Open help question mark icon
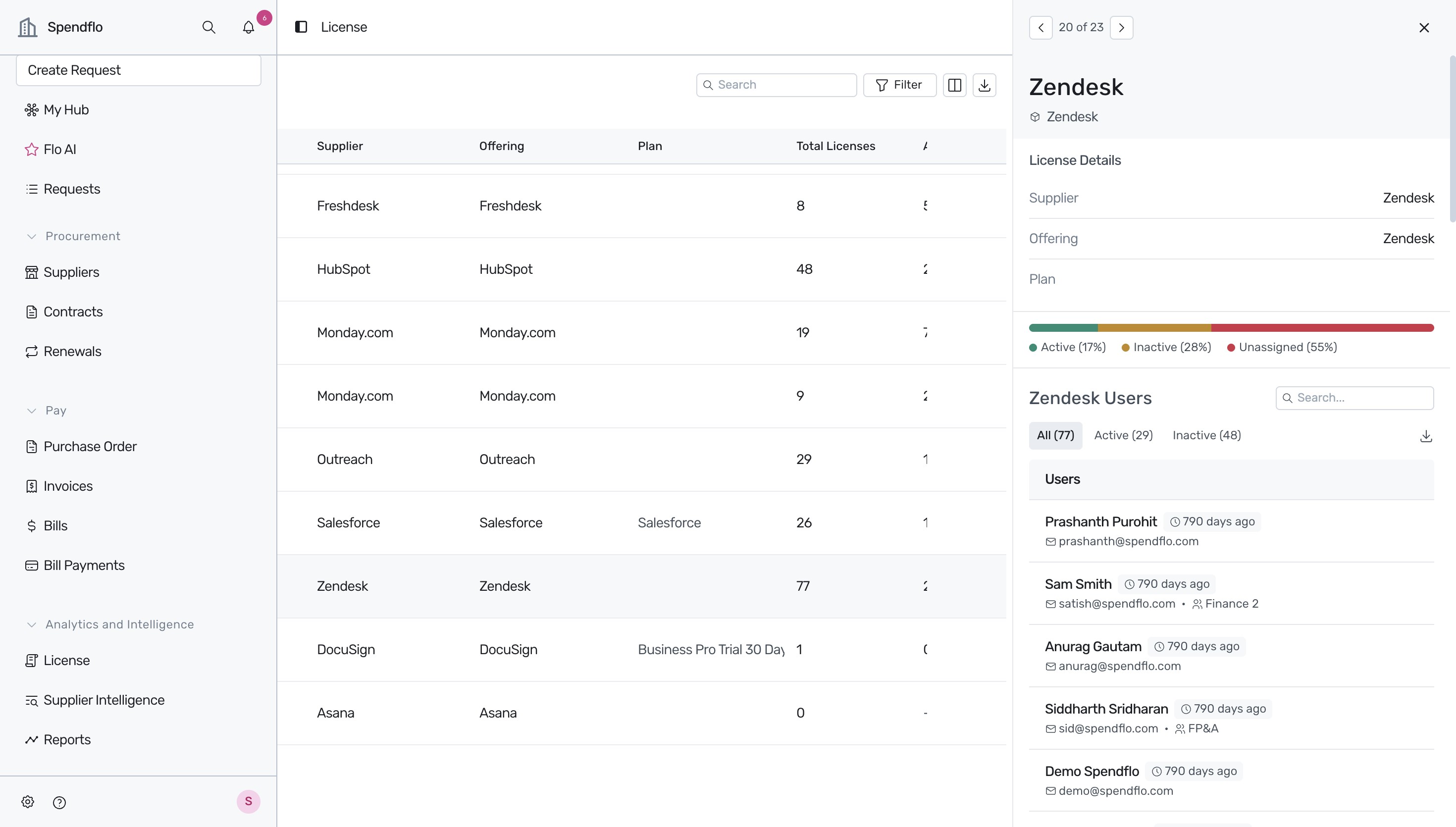Screen dimensions: 1456x827 coord(59,802)
